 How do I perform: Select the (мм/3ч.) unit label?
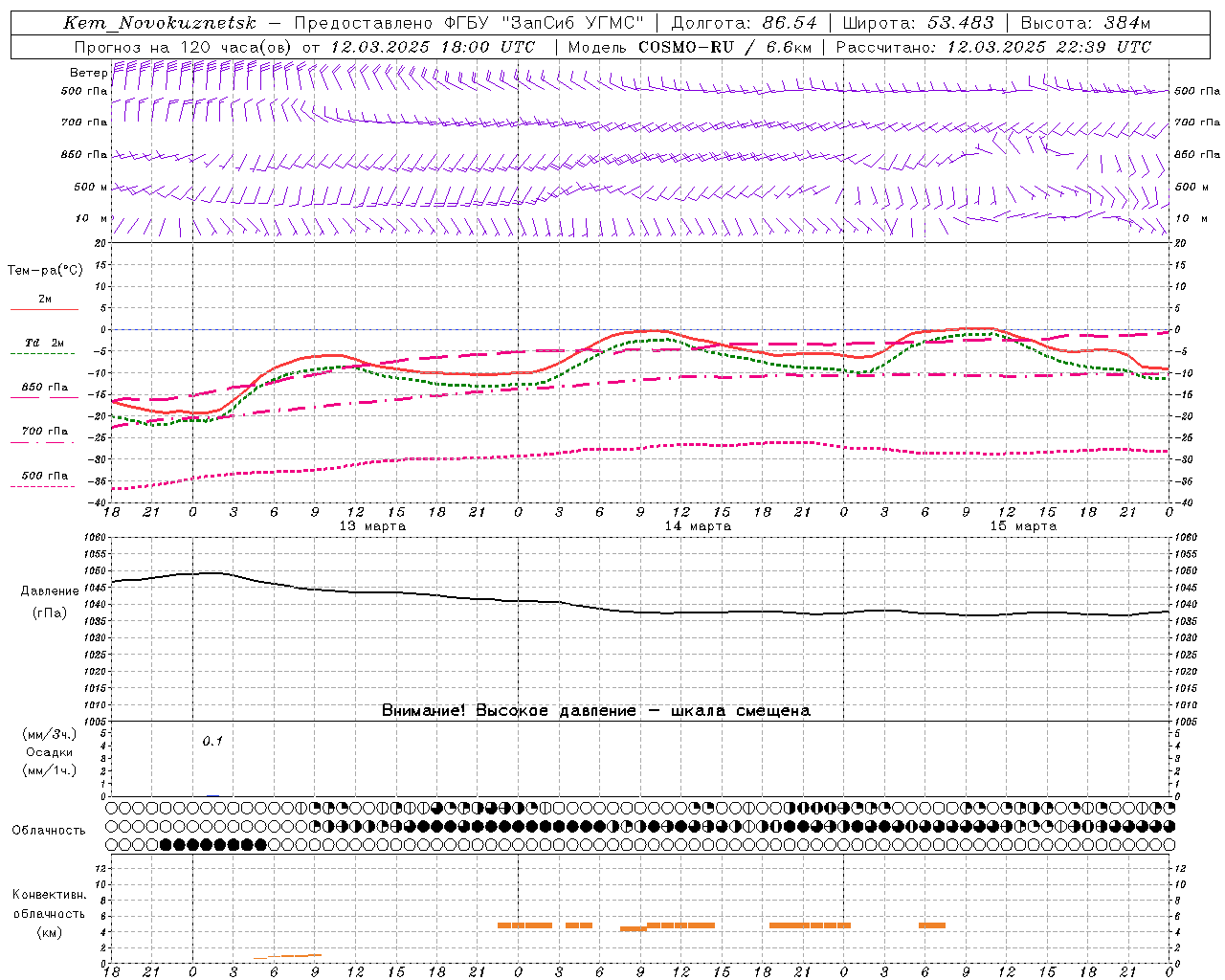pos(50,734)
